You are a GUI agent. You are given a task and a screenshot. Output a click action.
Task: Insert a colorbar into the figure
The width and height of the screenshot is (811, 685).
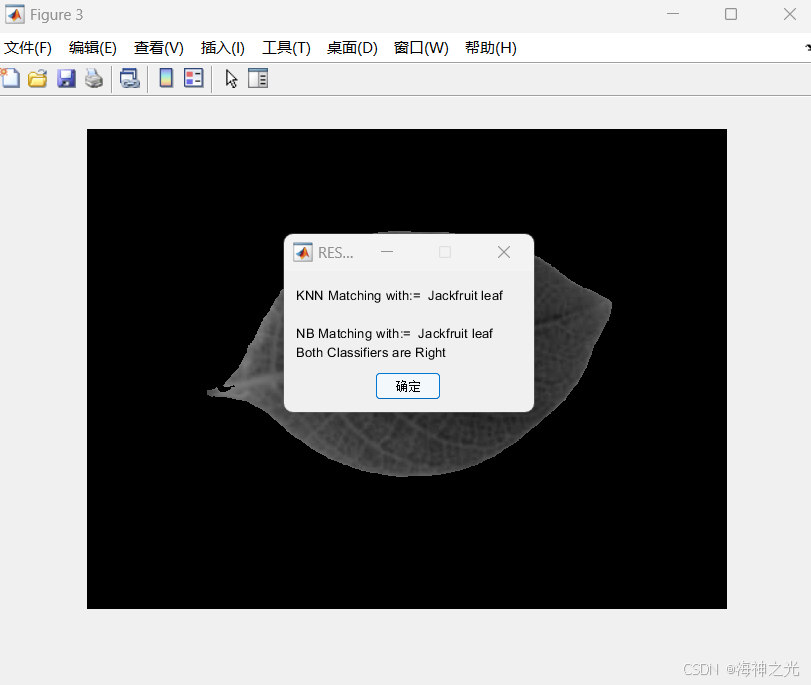165,78
